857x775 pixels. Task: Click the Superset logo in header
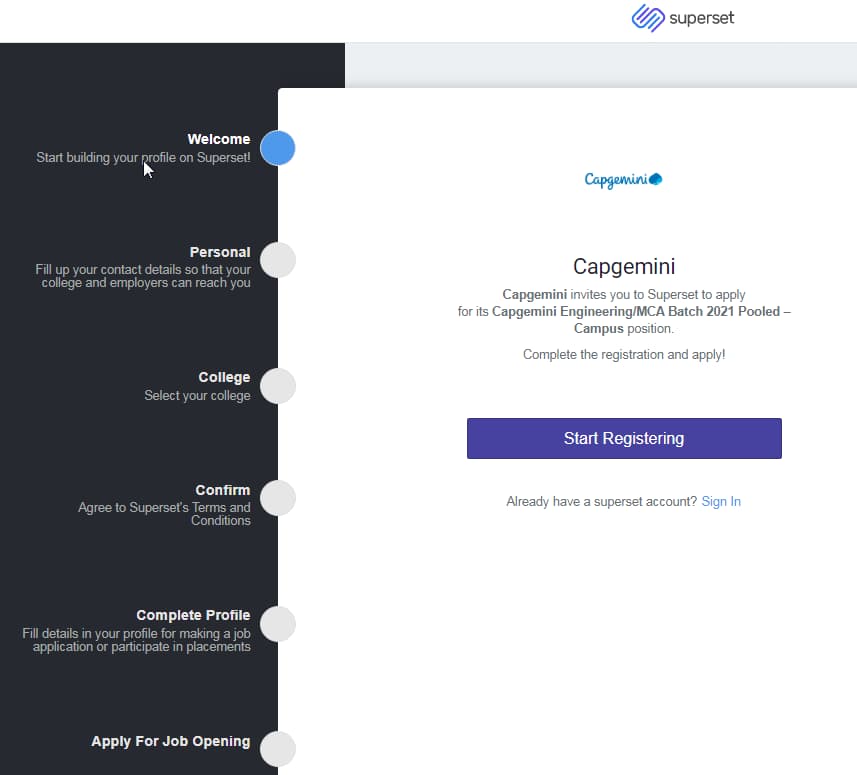click(683, 18)
